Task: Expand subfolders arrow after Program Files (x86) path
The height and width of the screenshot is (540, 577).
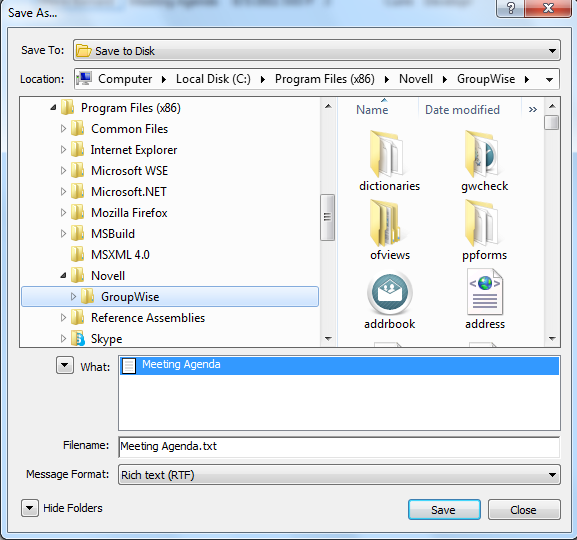Action: pyautogui.click(x=387, y=80)
